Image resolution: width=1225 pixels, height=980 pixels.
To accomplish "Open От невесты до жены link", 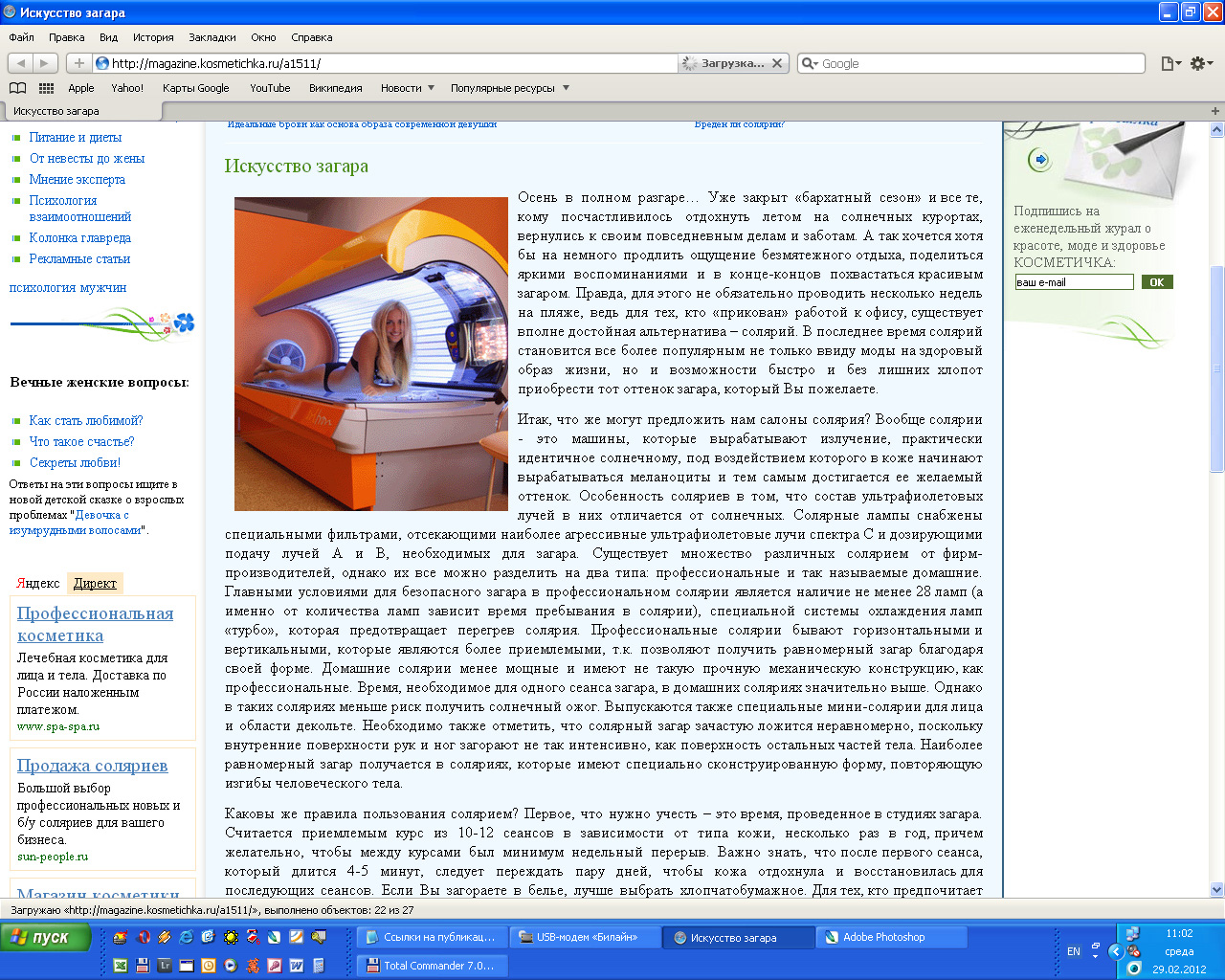I will tap(87, 159).
